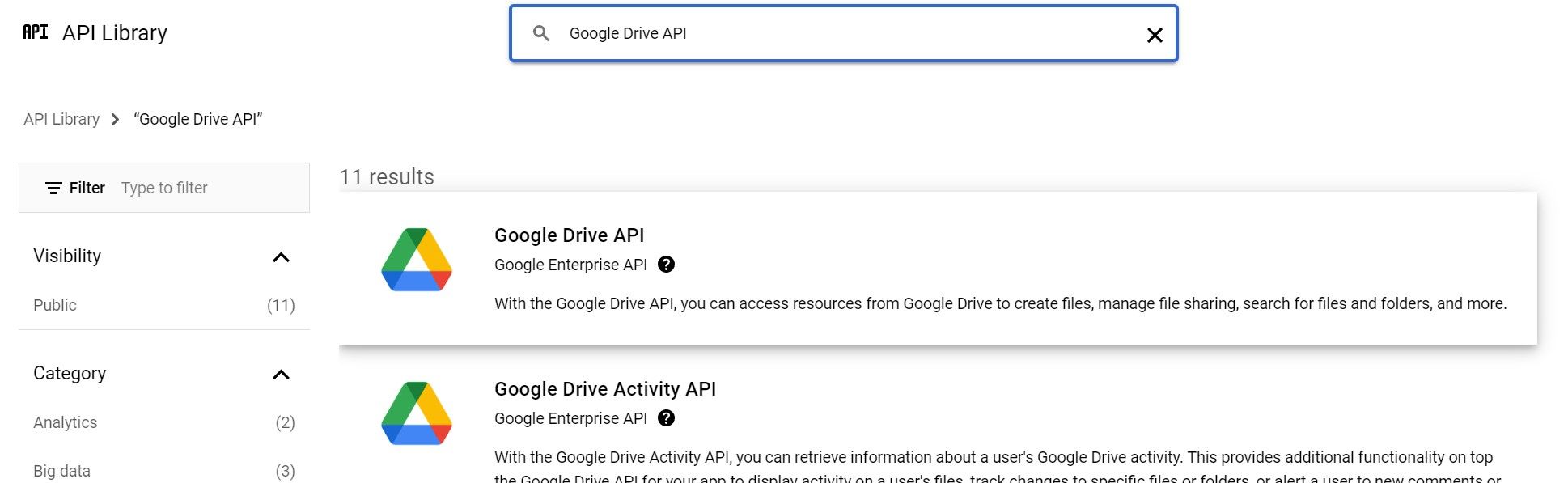Collapse the Visibility section
This screenshot has width=1568, height=483.
tap(281, 257)
